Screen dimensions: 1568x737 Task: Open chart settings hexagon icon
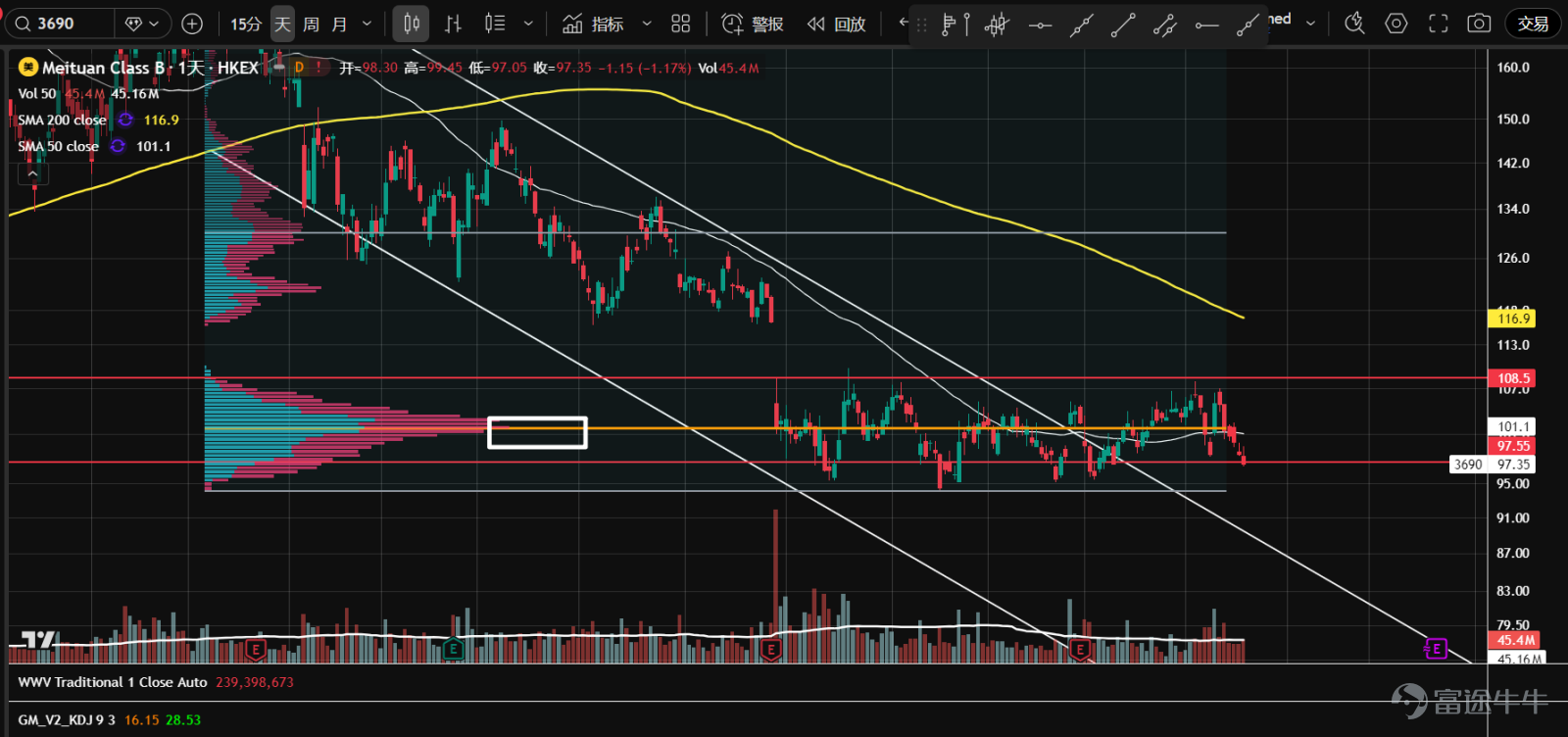[x=1396, y=24]
